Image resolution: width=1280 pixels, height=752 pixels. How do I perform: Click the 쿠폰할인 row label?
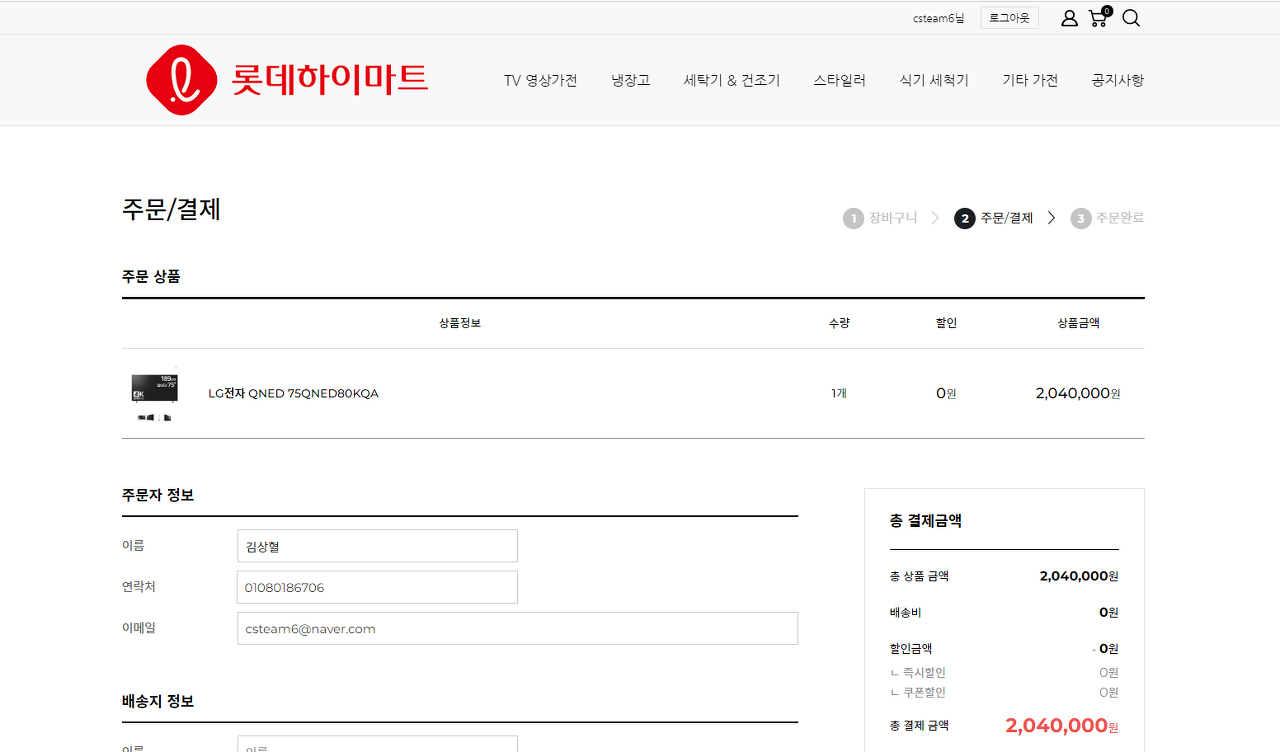[x=917, y=692]
